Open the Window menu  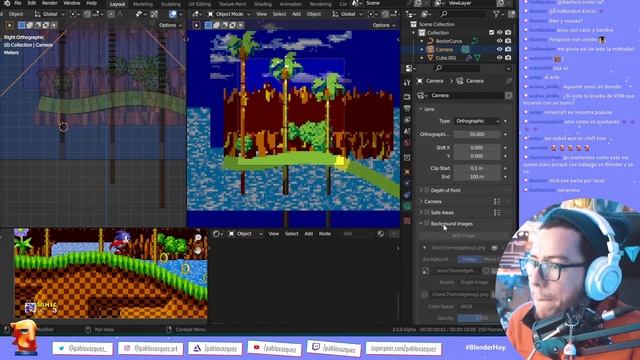72,3
